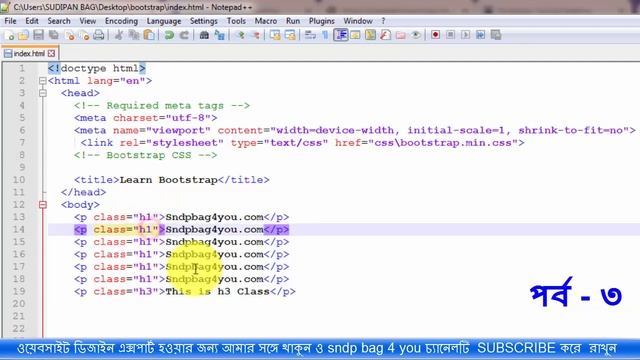Click line number 14 in the margin
640x360 pixels.
click(x=18, y=229)
